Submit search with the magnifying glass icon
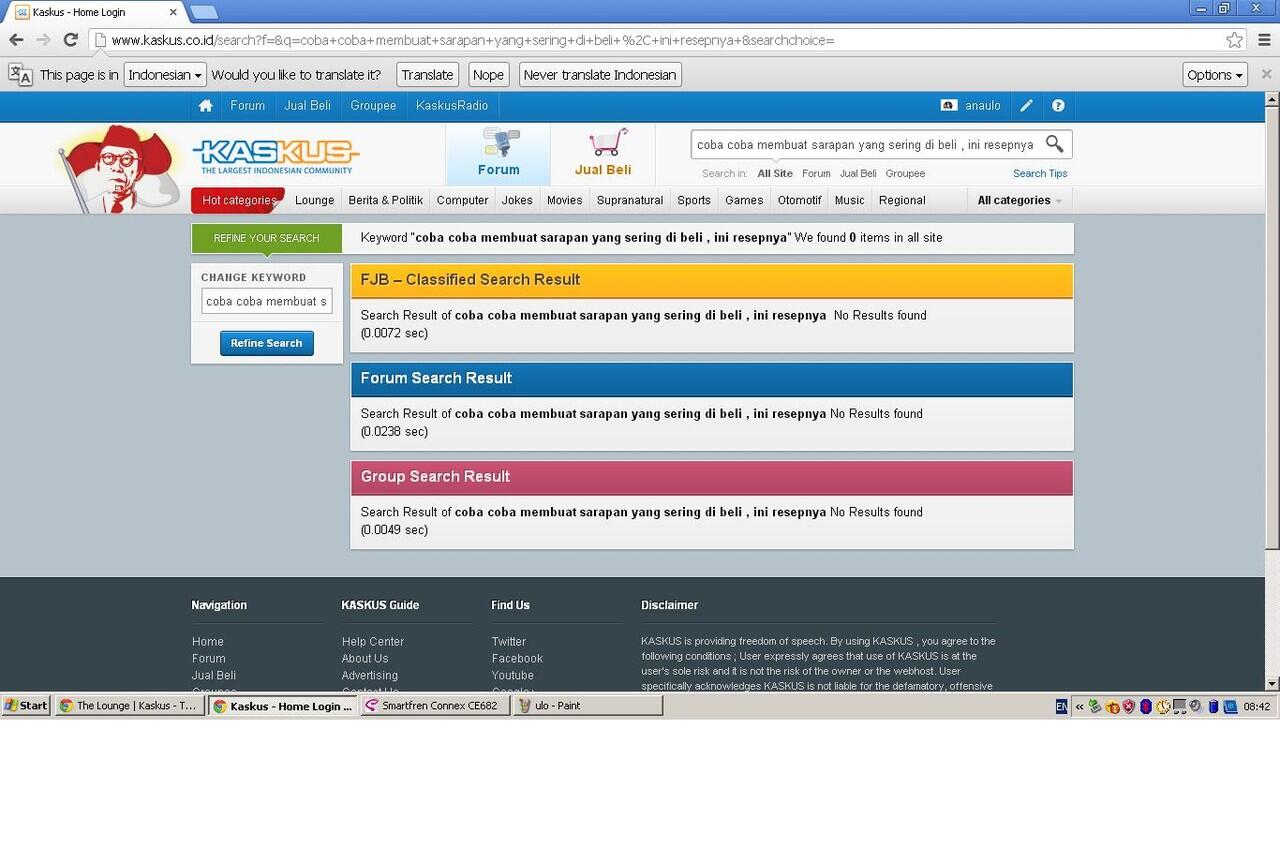Viewport: 1280px width, 848px height. 1054,144
